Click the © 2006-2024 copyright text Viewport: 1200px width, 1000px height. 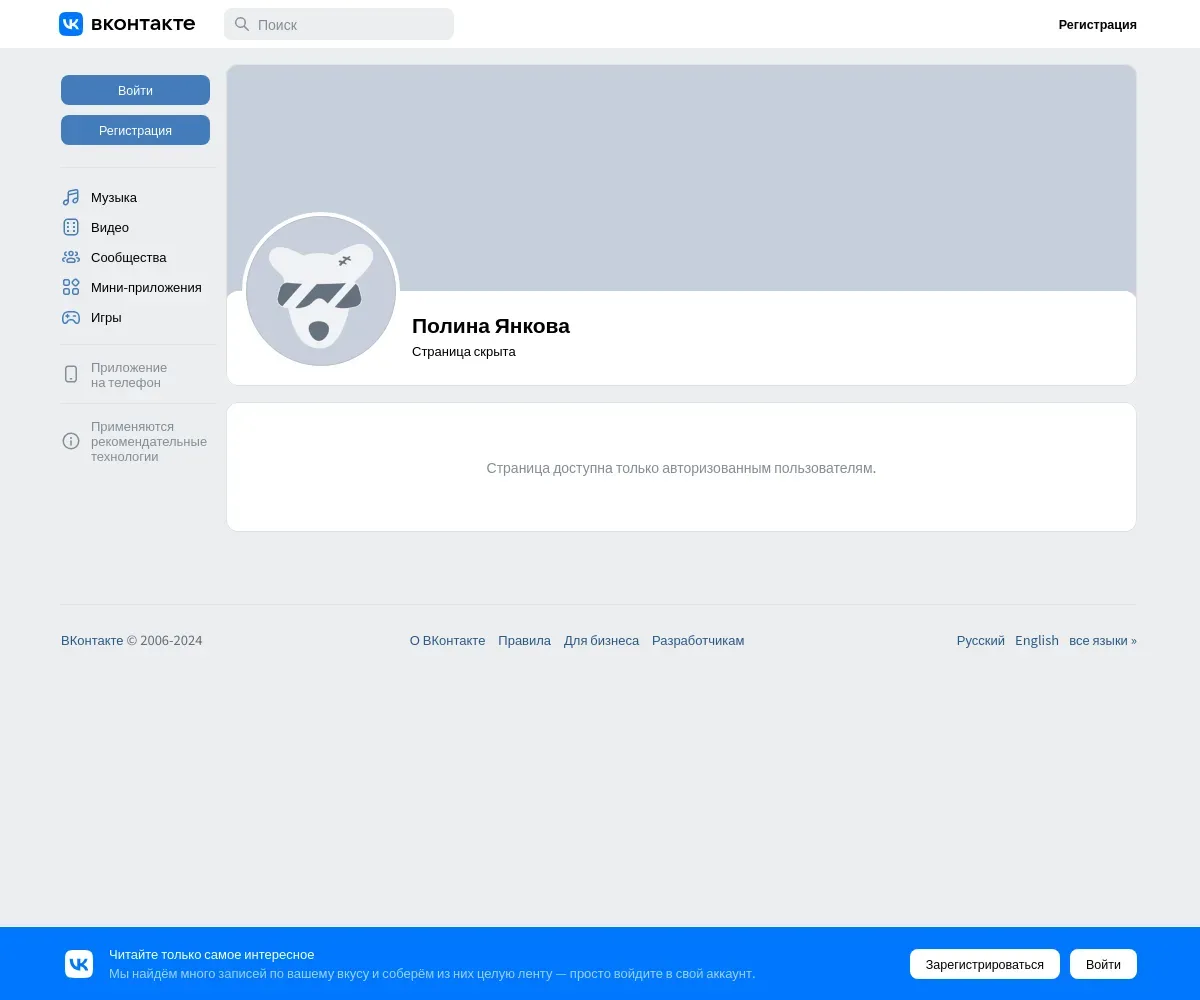165,641
